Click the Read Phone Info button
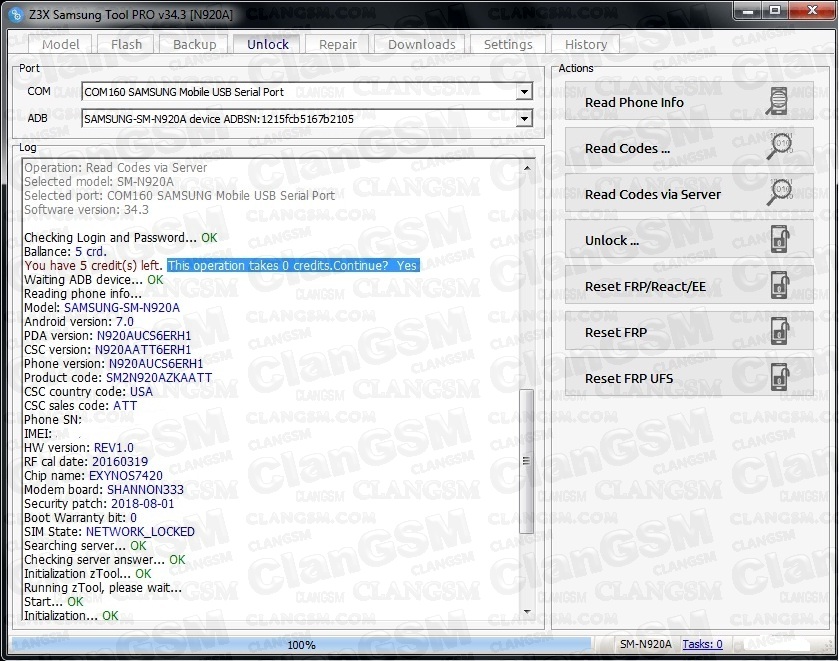 [689, 101]
